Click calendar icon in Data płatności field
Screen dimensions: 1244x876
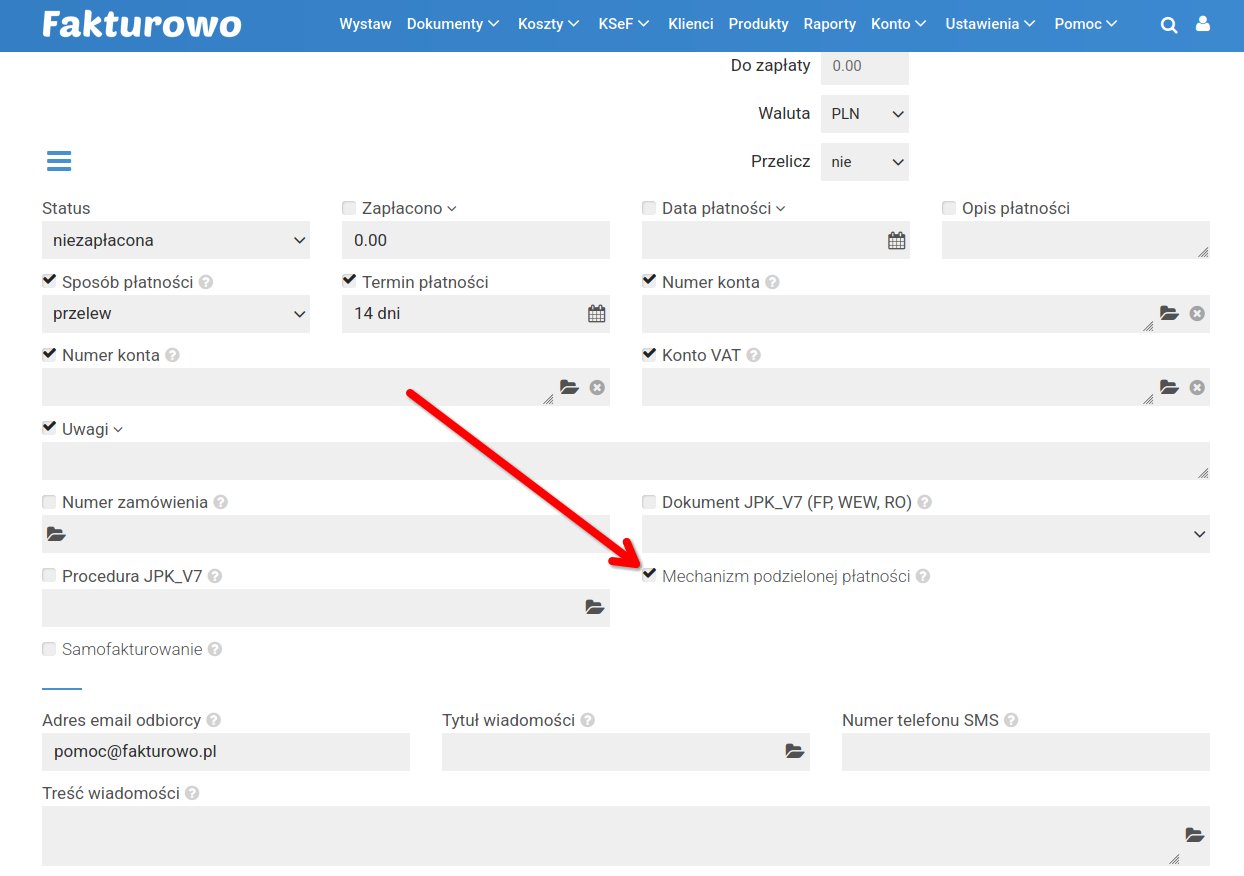tap(896, 240)
